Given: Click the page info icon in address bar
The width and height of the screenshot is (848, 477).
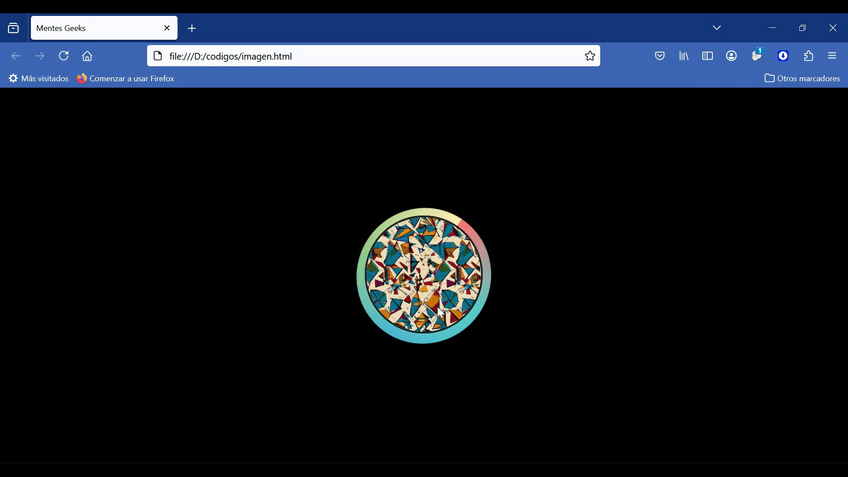Looking at the screenshot, I should coord(157,56).
